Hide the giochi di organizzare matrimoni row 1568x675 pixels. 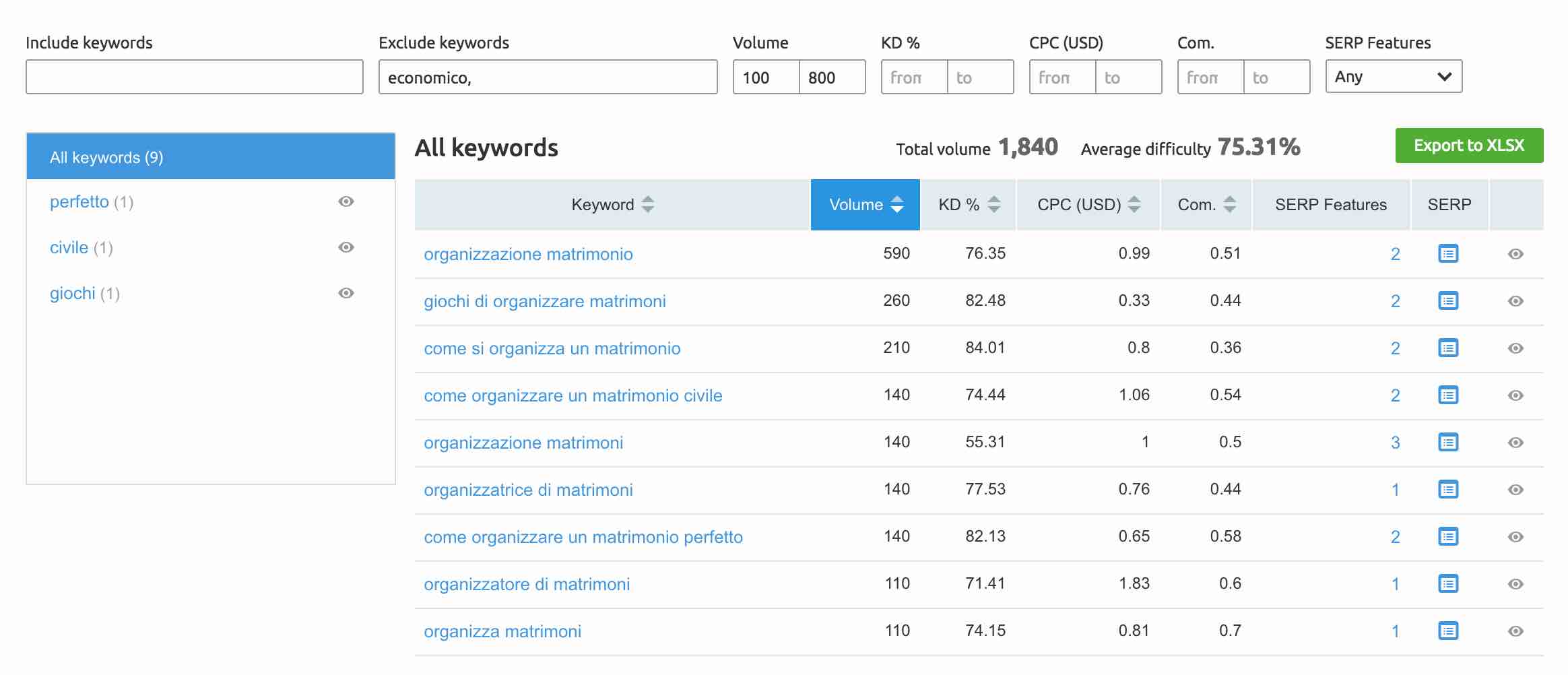pos(1515,301)
